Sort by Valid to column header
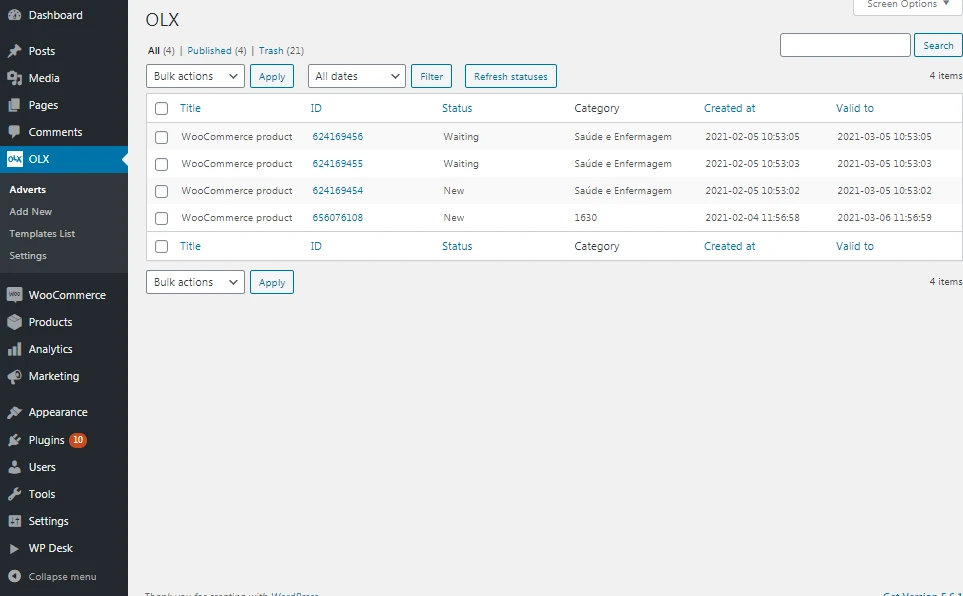The image size is (963, 596). pos(855,108)
